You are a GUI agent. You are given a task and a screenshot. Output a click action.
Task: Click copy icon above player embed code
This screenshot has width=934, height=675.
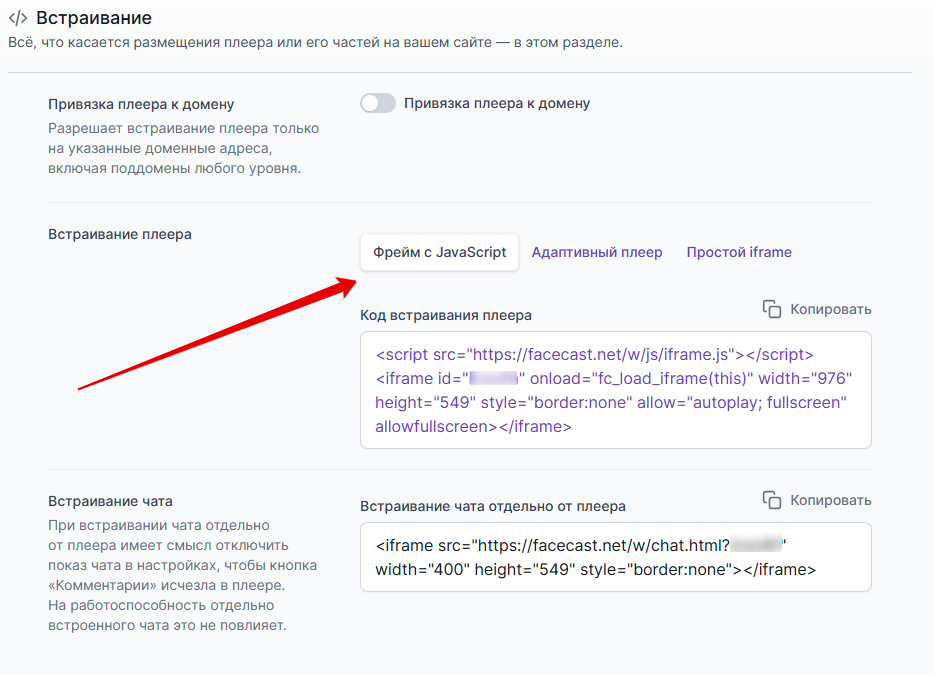(772, 309)
